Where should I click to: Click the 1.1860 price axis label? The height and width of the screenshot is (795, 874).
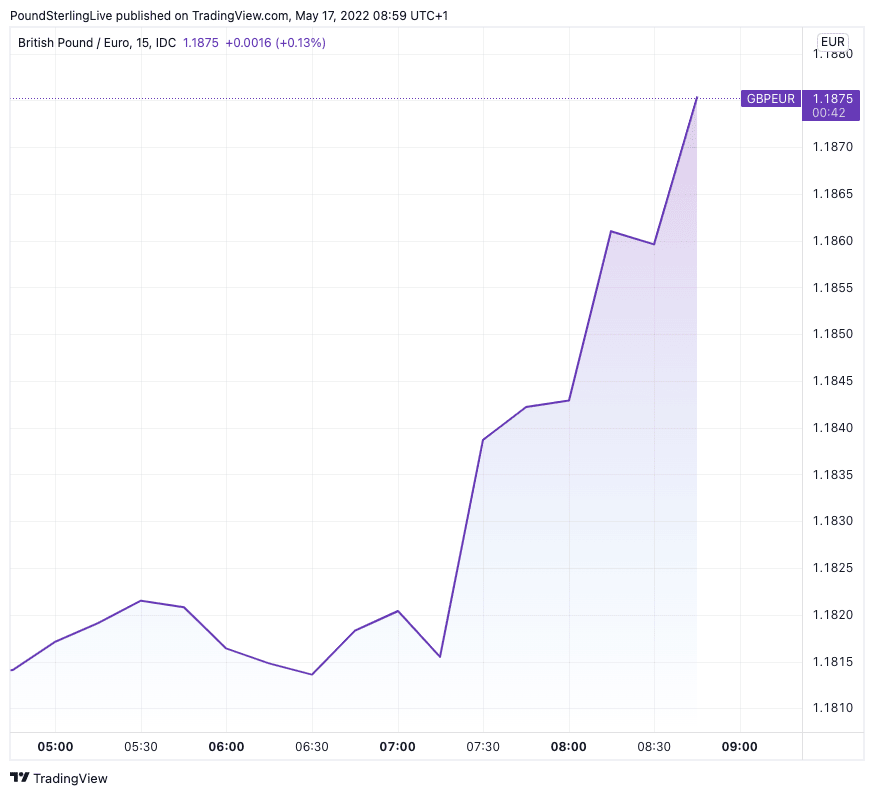pyautogui.click(x=832, y=241)
